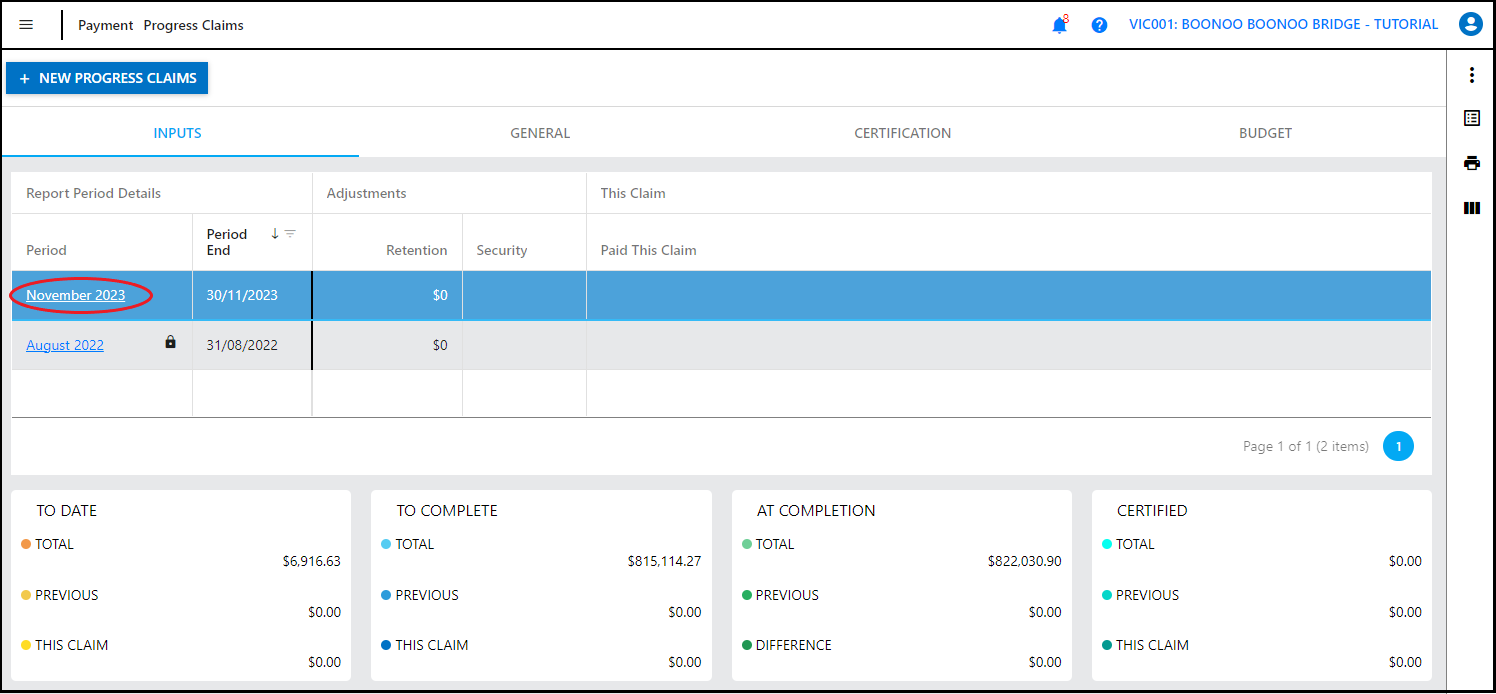This screenshot has width=1496, height=694.
Task: Click the This Claim group header
Action: tap(1009, 193)
